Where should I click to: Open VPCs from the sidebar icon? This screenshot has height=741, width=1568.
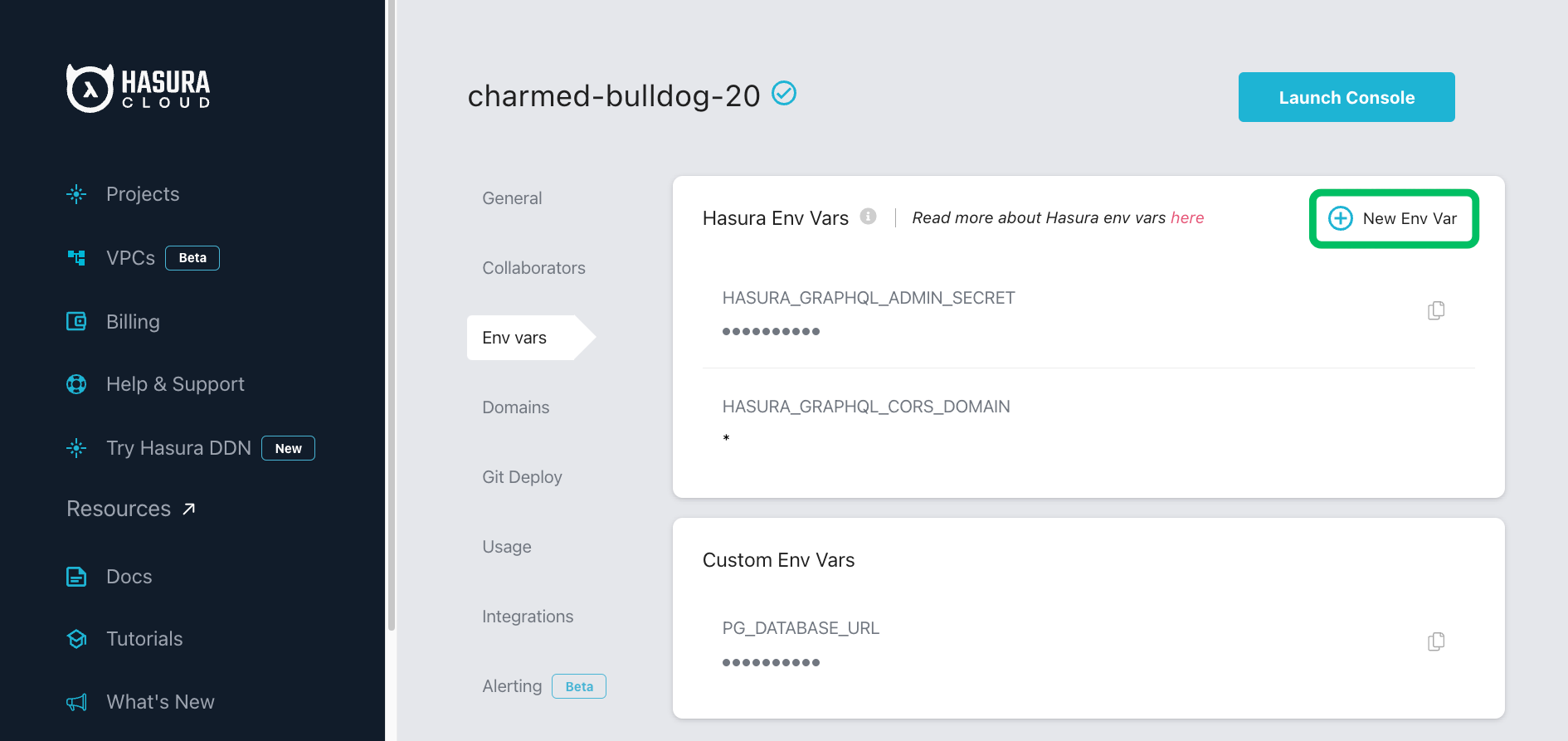(75, 257)
